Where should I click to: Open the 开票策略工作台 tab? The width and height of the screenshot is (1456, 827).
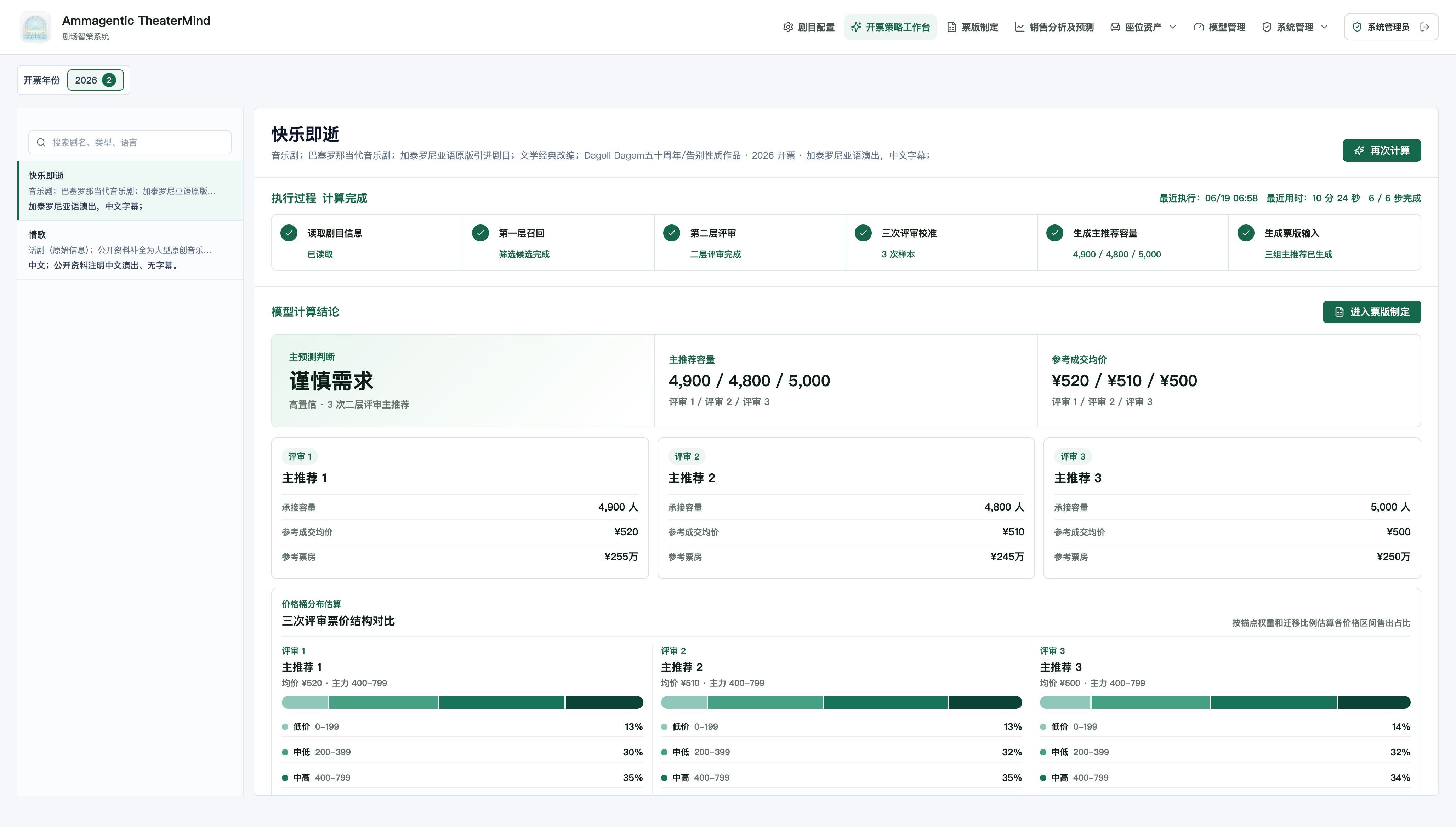tap(890, 27)
